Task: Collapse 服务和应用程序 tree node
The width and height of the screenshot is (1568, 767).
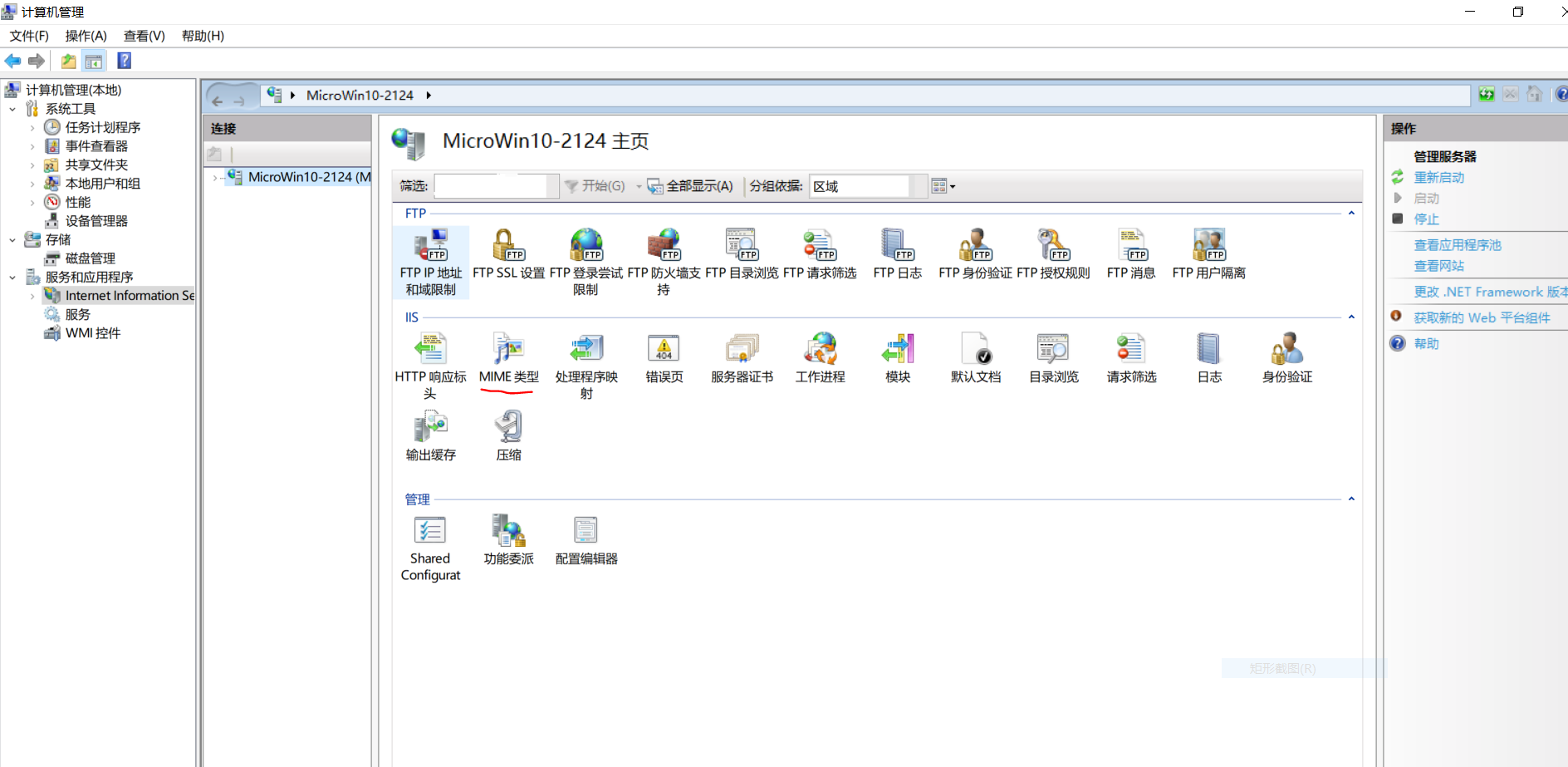Action: tap(12, 278)
